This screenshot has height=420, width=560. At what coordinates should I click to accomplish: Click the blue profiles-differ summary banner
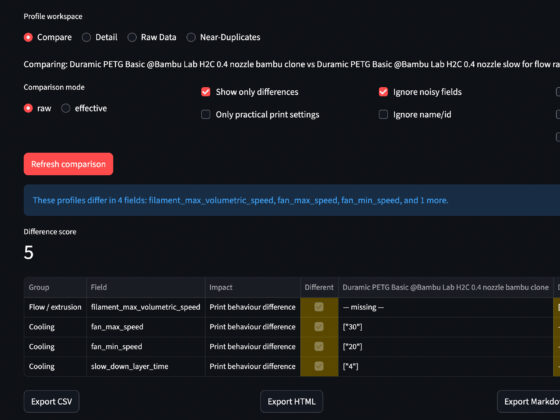pyautogui.click(x=292, y=200)
